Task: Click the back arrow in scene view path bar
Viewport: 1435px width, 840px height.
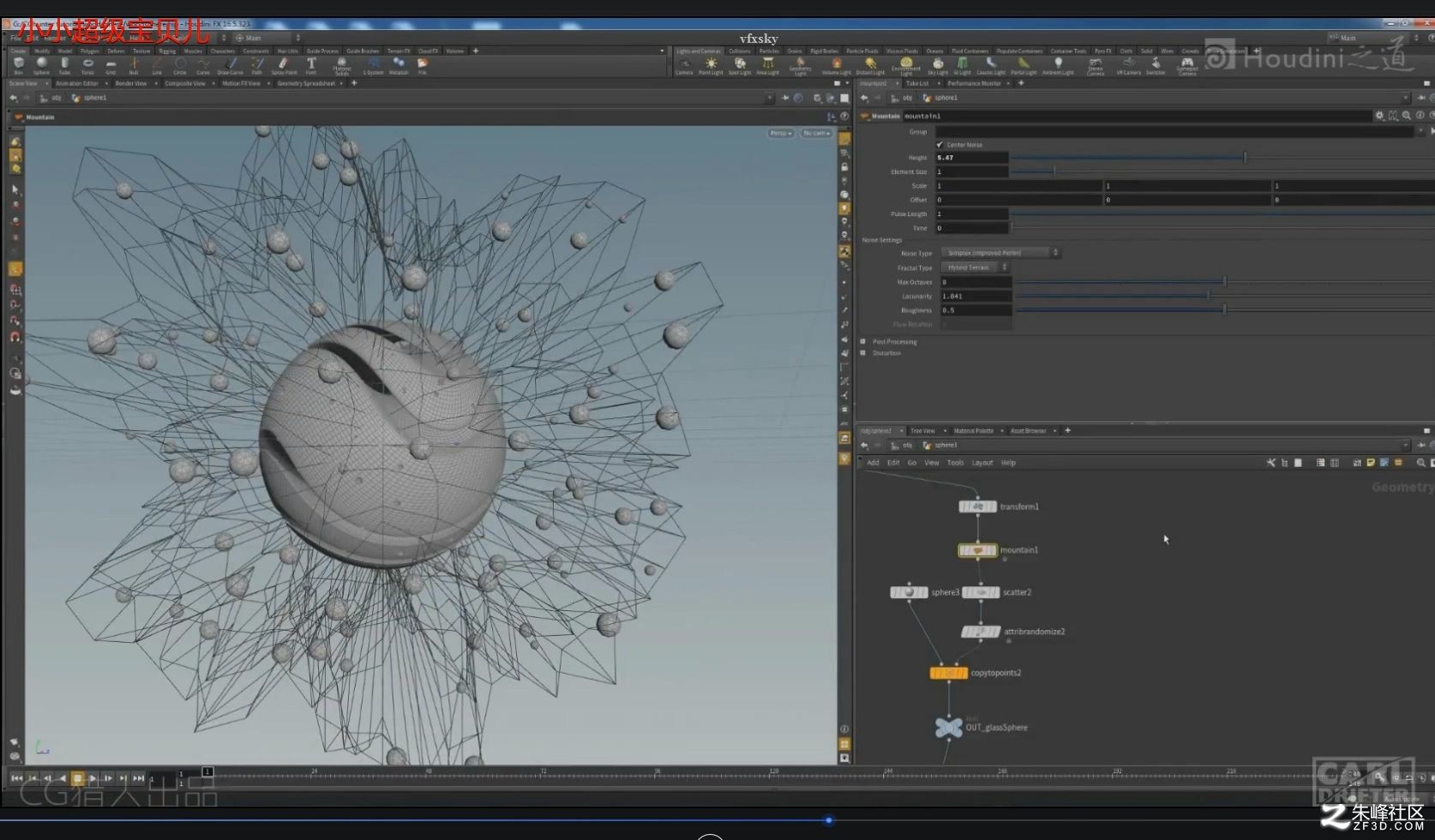Action: click(x=13, y=98)
